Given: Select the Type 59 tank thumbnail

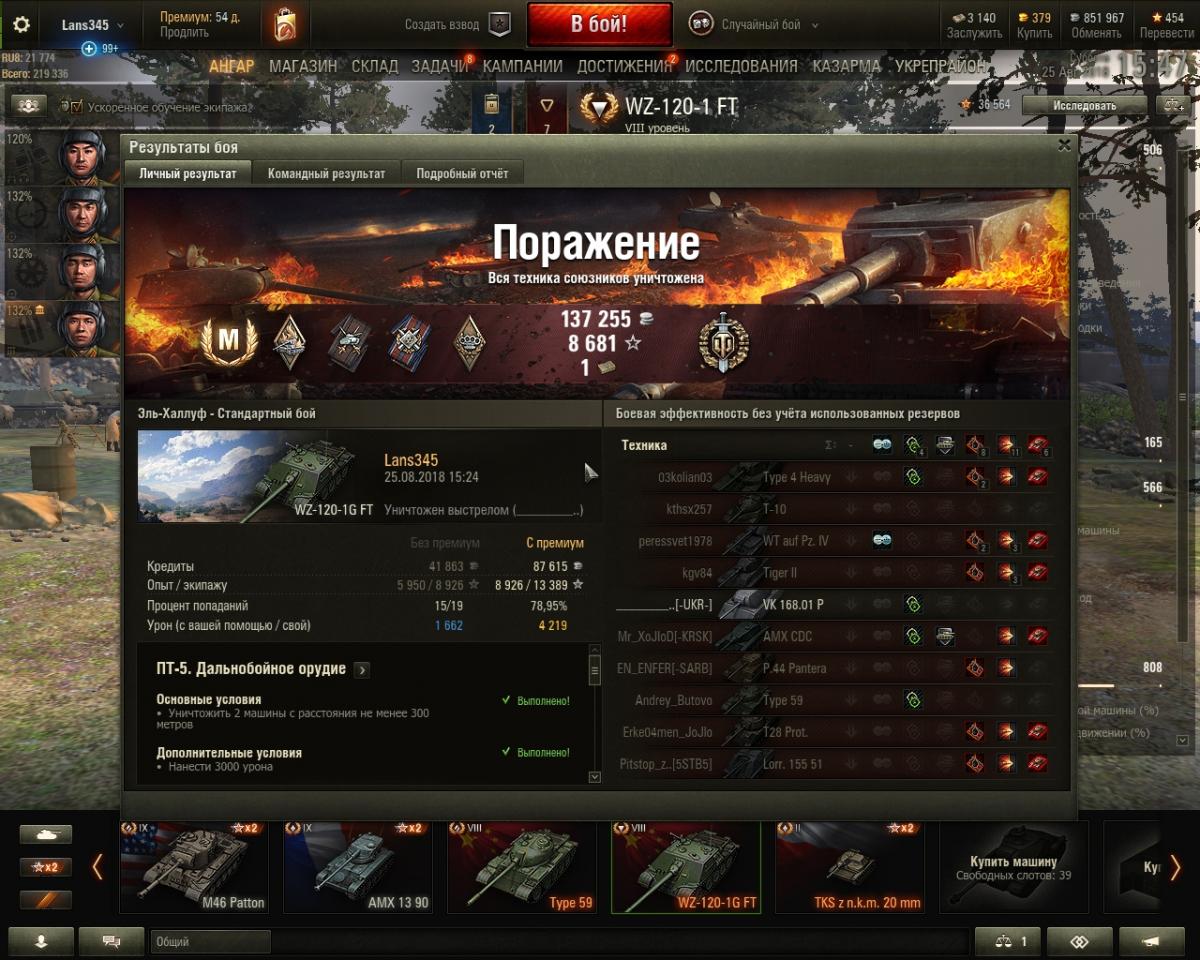Looking at the screenshot, I should click(x=521, y=867).
